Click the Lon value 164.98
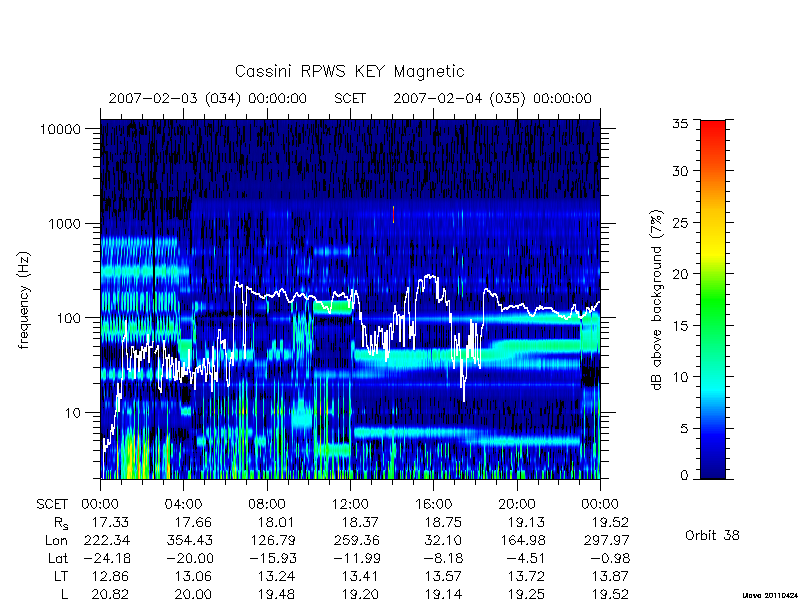This screenshot has width=800, height=600. 522,540
